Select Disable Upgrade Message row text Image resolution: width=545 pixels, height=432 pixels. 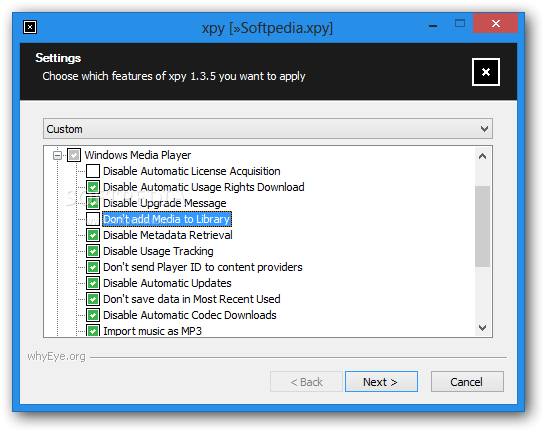coord(165,203)
